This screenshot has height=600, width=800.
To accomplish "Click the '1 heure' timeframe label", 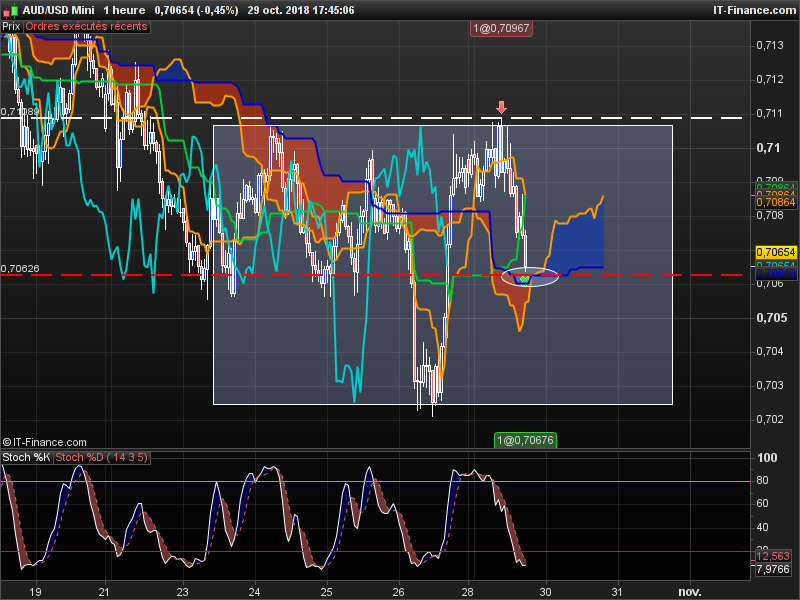I will coord(124,10).
